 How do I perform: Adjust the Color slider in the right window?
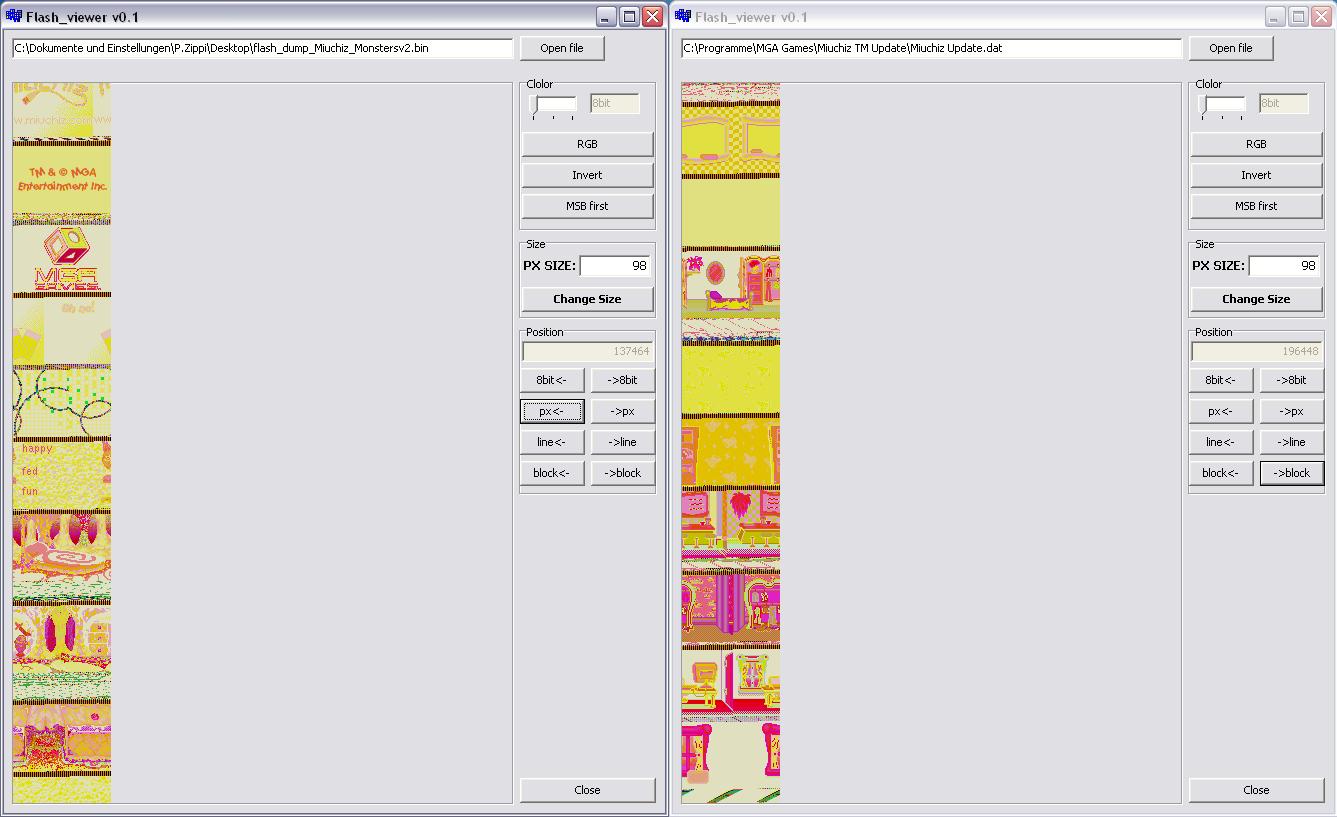click(x=1222, y=106)
